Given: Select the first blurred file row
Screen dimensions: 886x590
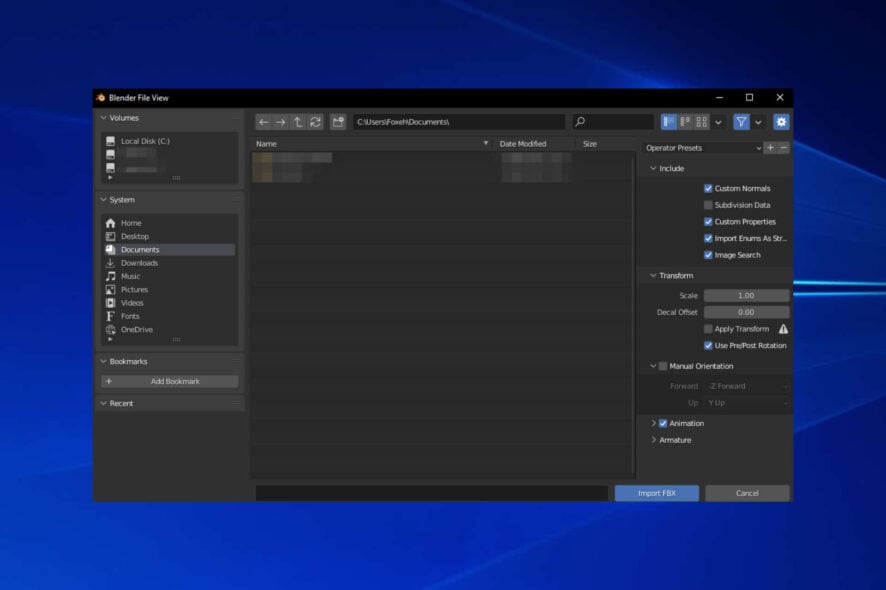Looking at the screenshot, I should click(442, 158).
